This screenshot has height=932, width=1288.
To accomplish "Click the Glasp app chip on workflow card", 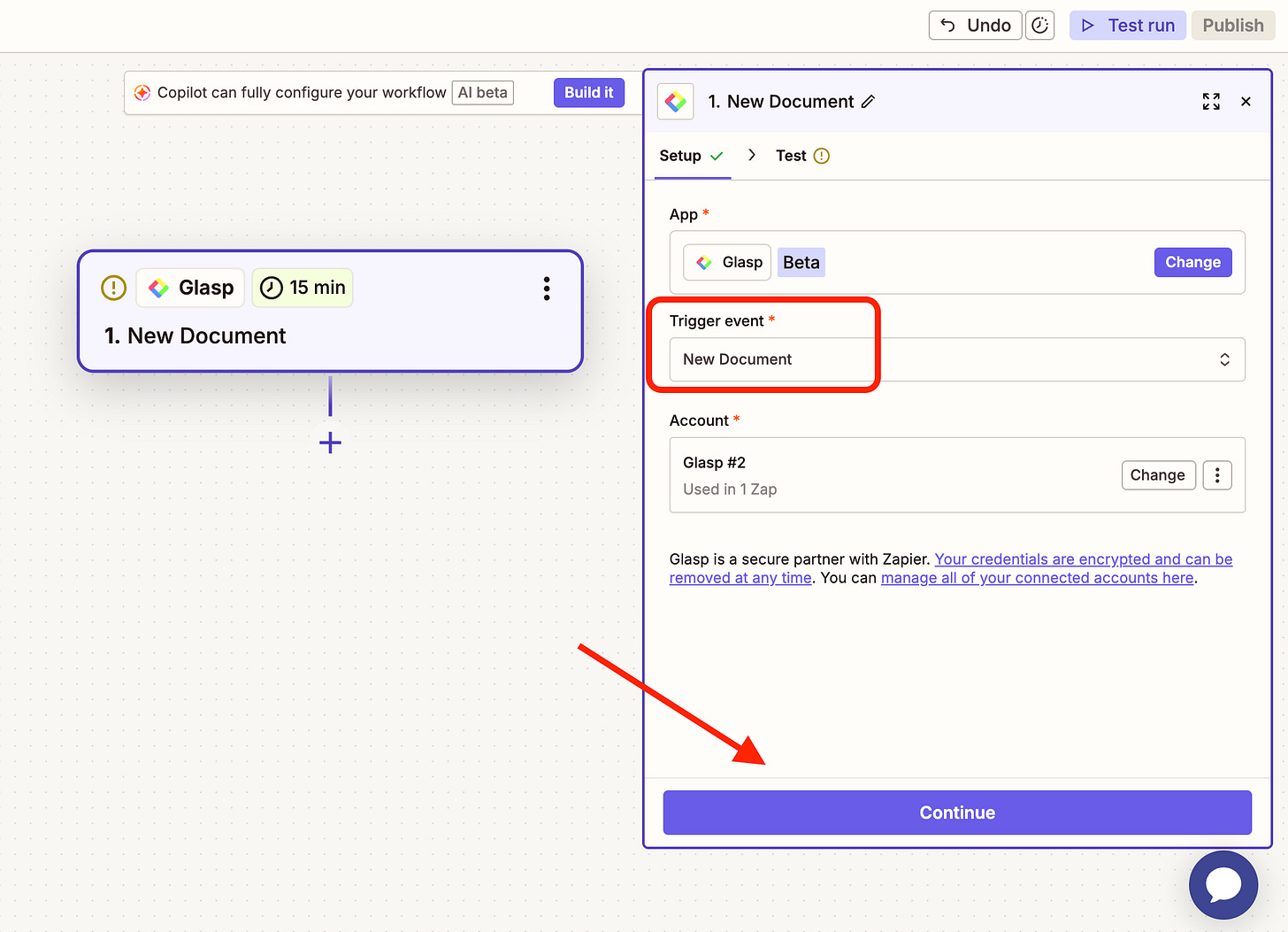I will coord(190,288).
